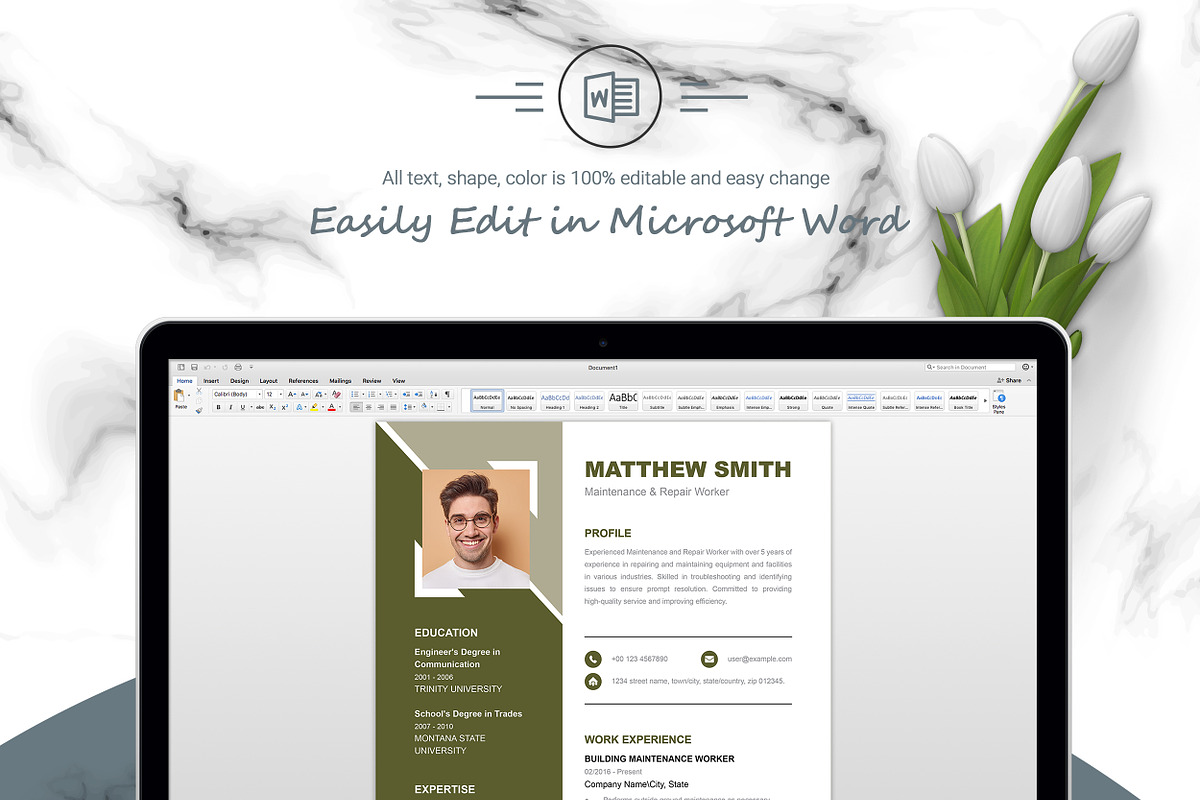Apply the Title style
1200x800 pixels.
[623, 401]
